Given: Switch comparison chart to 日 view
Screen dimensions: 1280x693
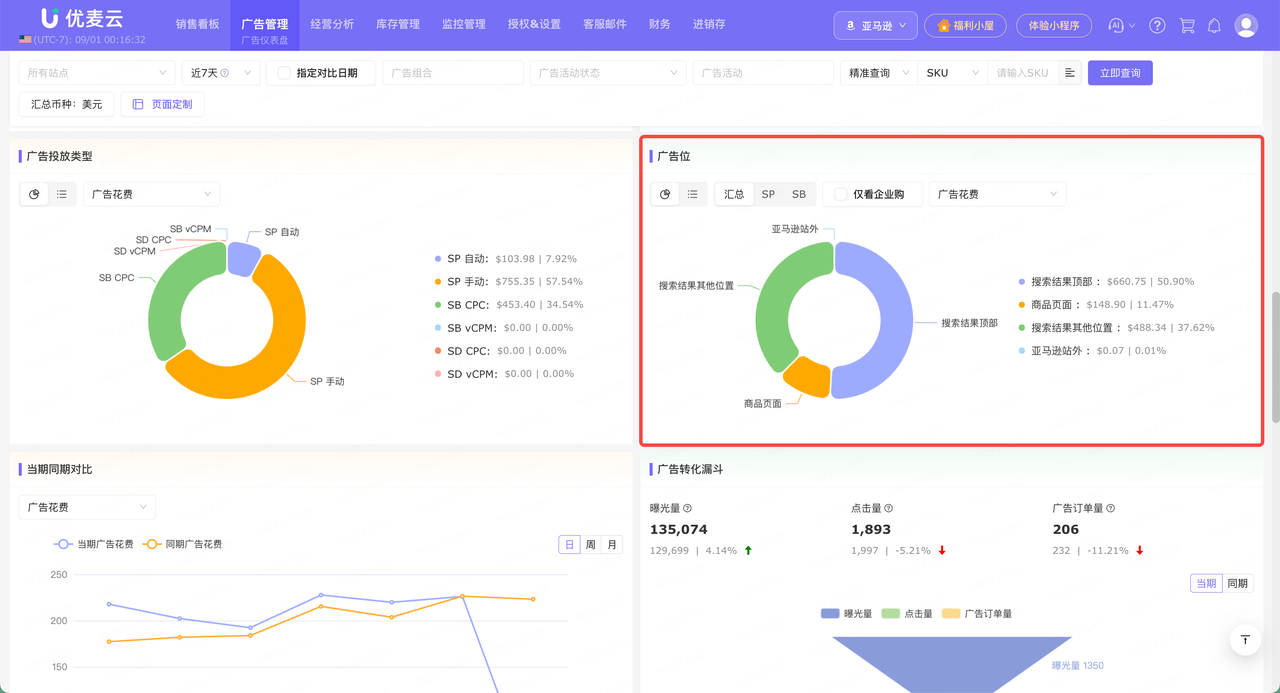Looking at the screenshot, I should click(x=569, y=545).
